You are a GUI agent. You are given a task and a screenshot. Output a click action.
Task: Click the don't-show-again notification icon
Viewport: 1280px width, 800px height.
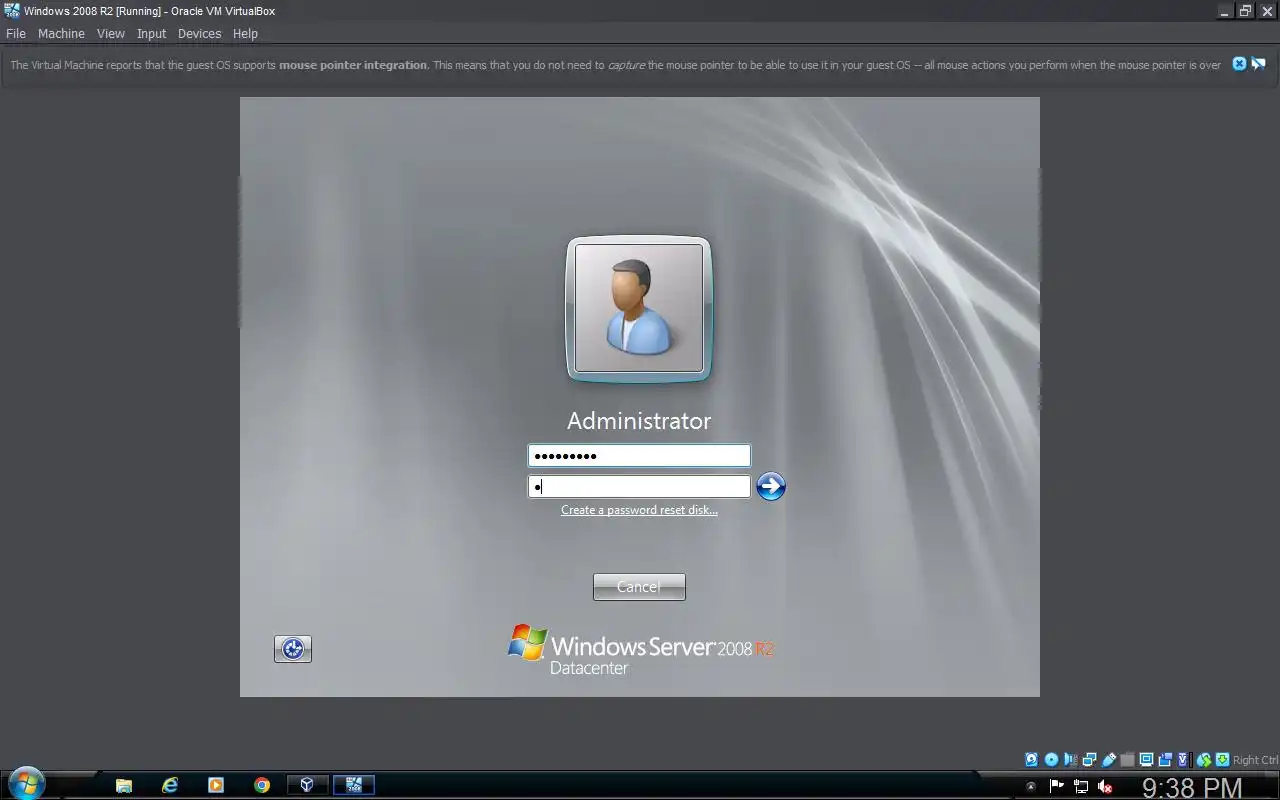click(x=1258, y=64)
